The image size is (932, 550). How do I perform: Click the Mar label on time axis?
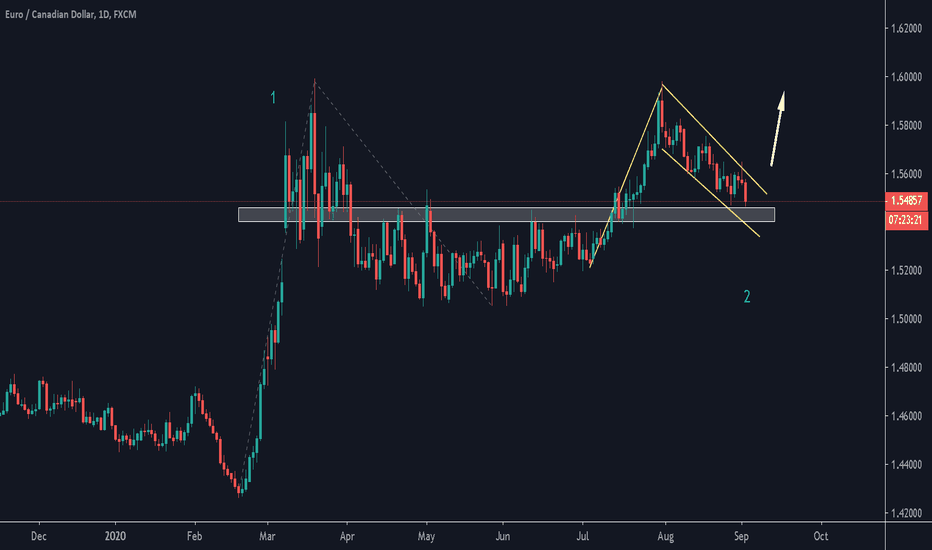click(267, 536)
